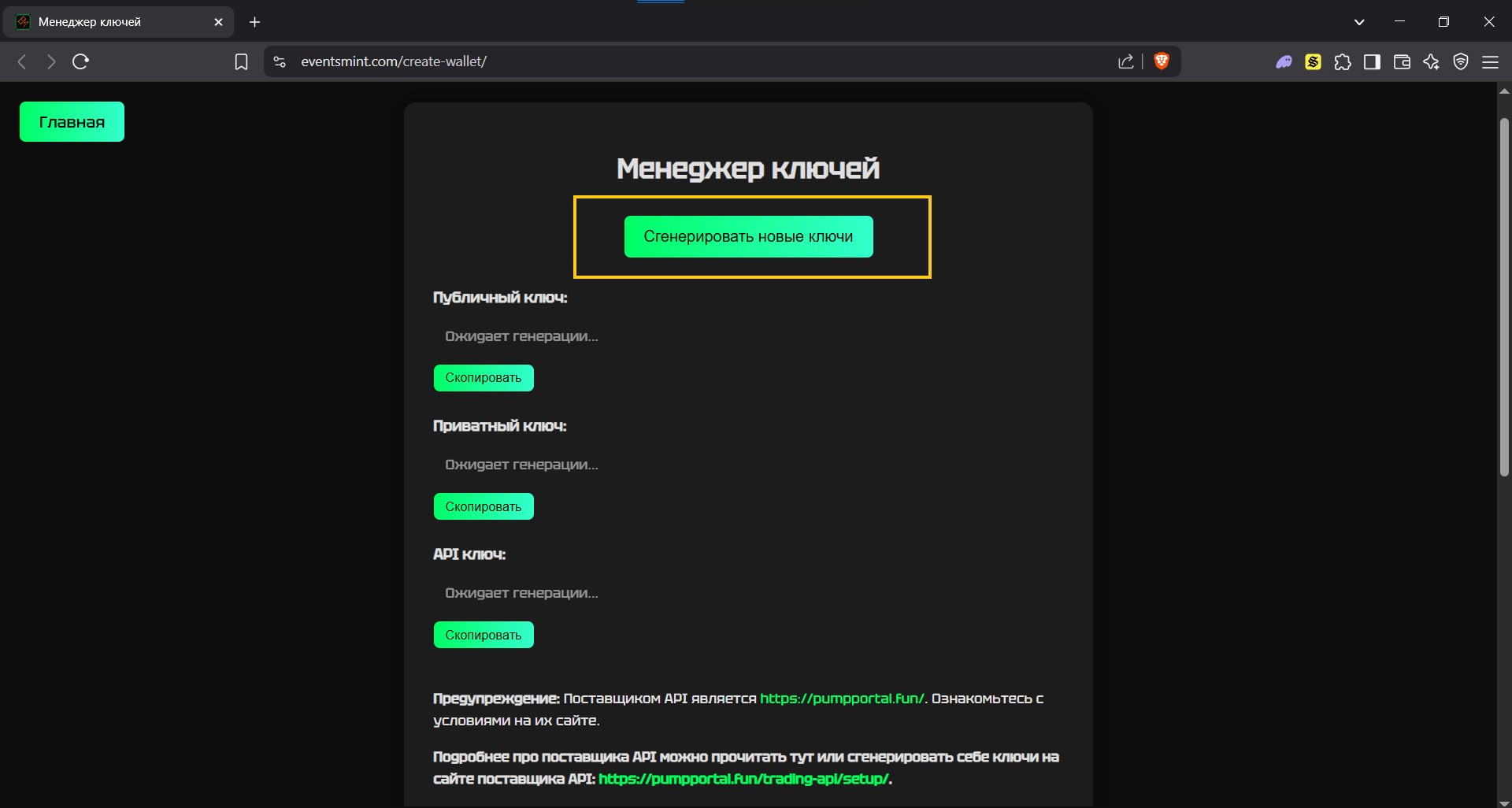1512x808 pixels.
Task: Expand the tab search dropdown arrow
Action: coord(1358,22)
